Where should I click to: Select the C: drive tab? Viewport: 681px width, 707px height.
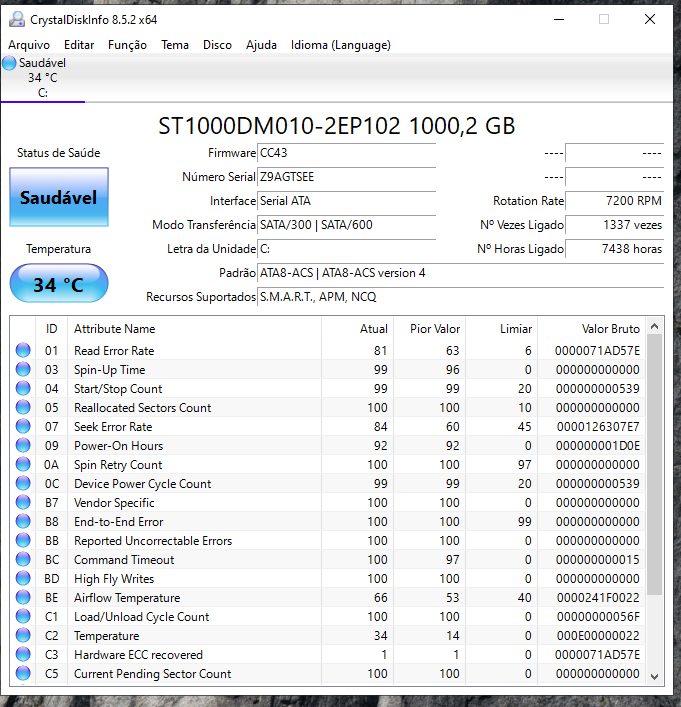(x=43, y=78)
